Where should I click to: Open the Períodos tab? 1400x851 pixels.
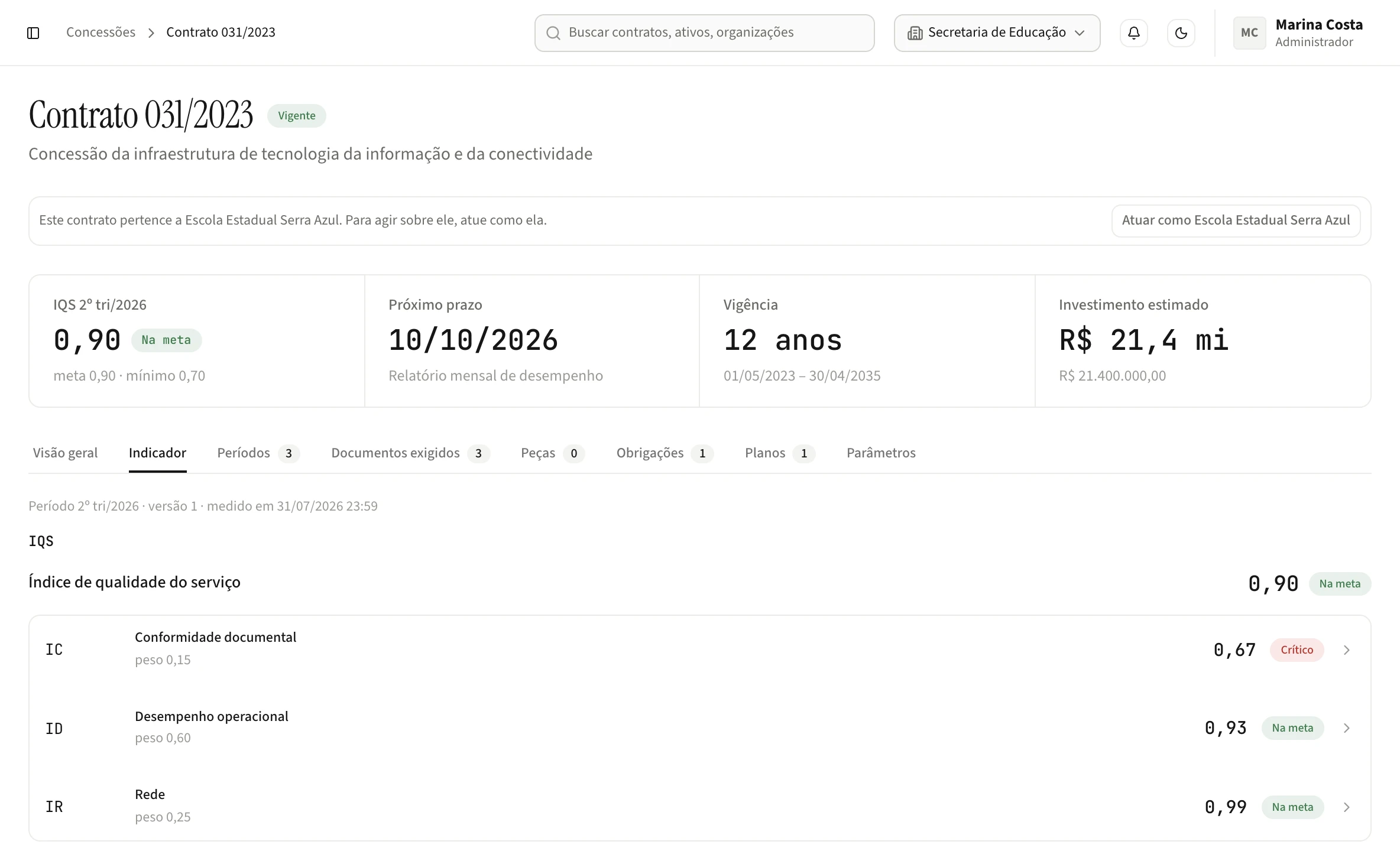tap(258, 453)
